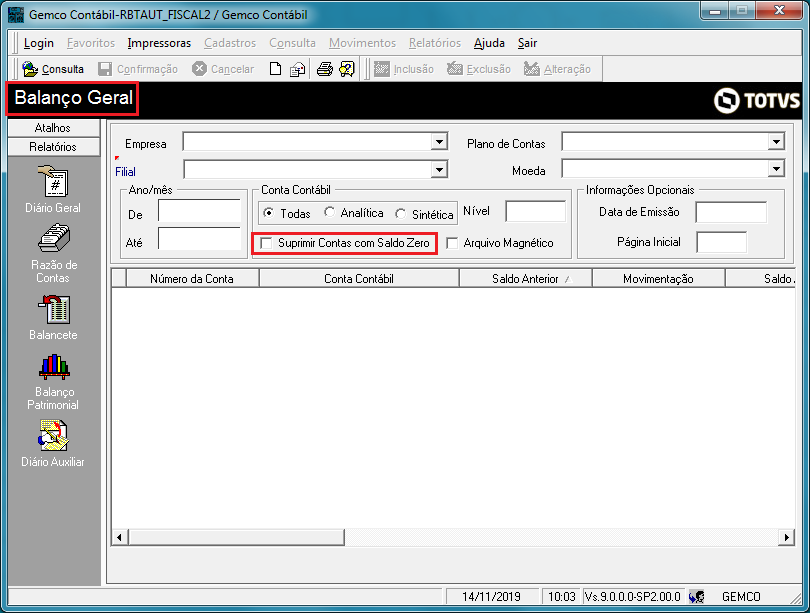Image resolution: width=810 pixels, height=613 pixels.
Task: Click the Cancelar toolbar button
Action: [223, 69]
